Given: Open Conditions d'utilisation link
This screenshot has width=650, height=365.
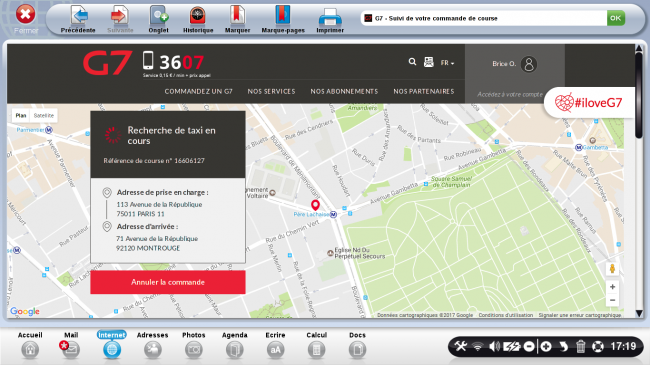Looking at the screenshot, I should tap(506, 315).
